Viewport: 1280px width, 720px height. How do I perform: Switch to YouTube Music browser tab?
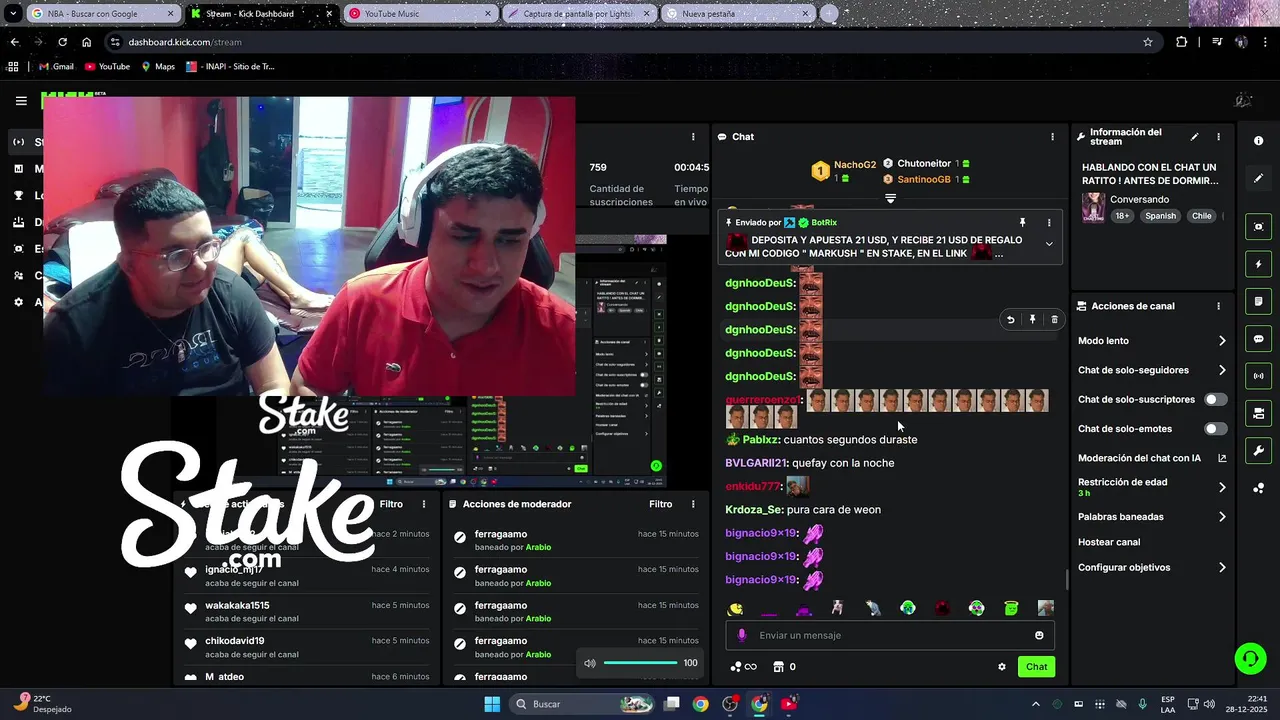pos(420,14)
